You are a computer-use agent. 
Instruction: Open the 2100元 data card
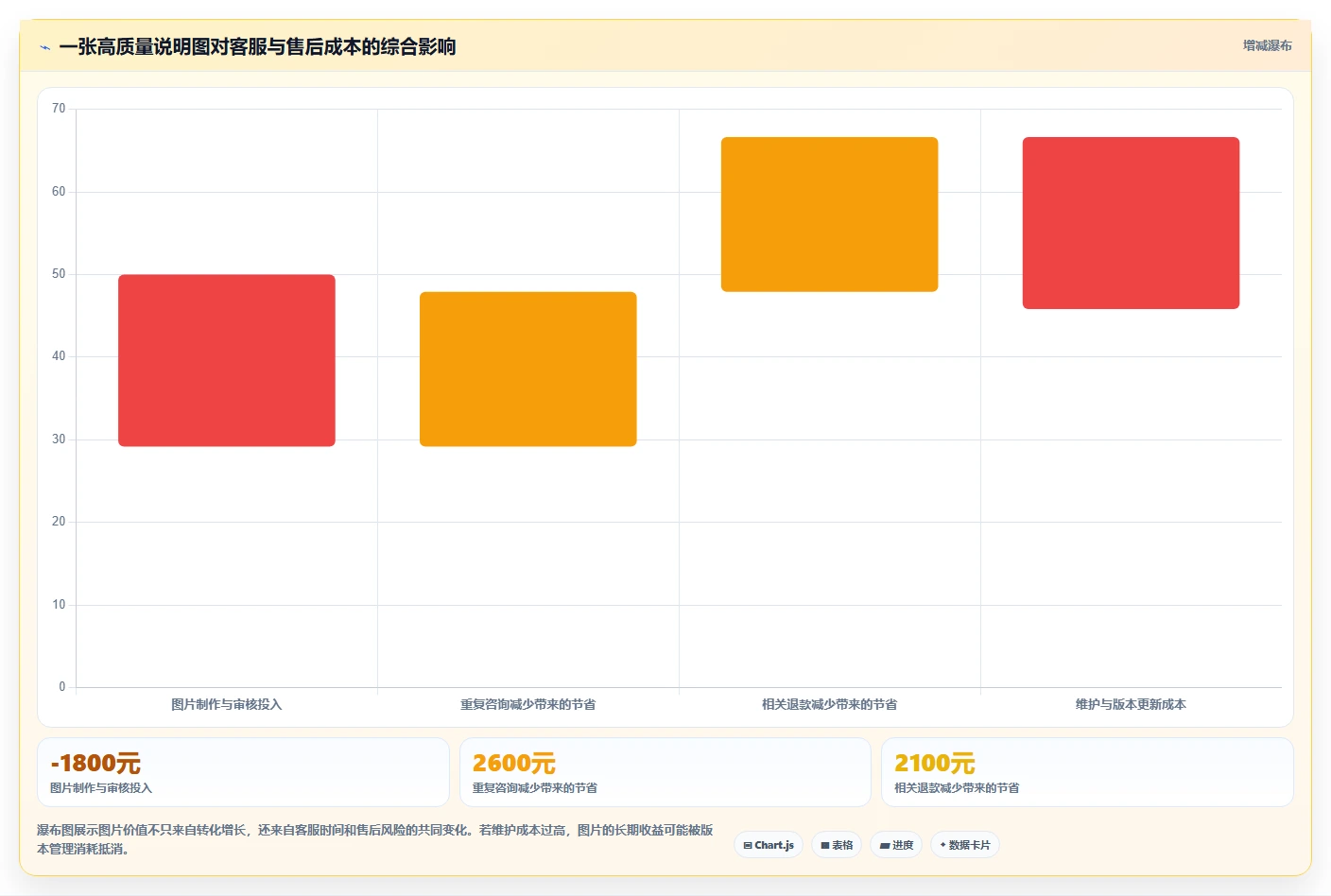1087,772
